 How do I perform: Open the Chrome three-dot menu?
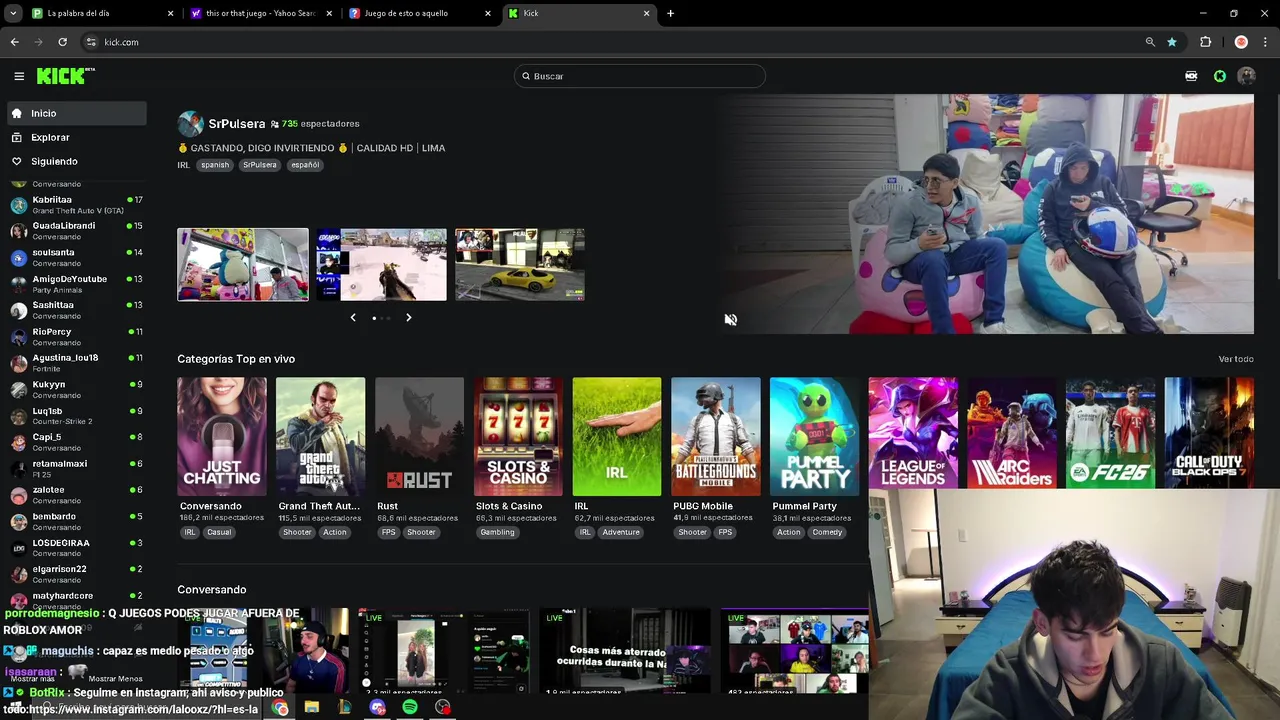pyautogui.click(x=1266, y=42)
